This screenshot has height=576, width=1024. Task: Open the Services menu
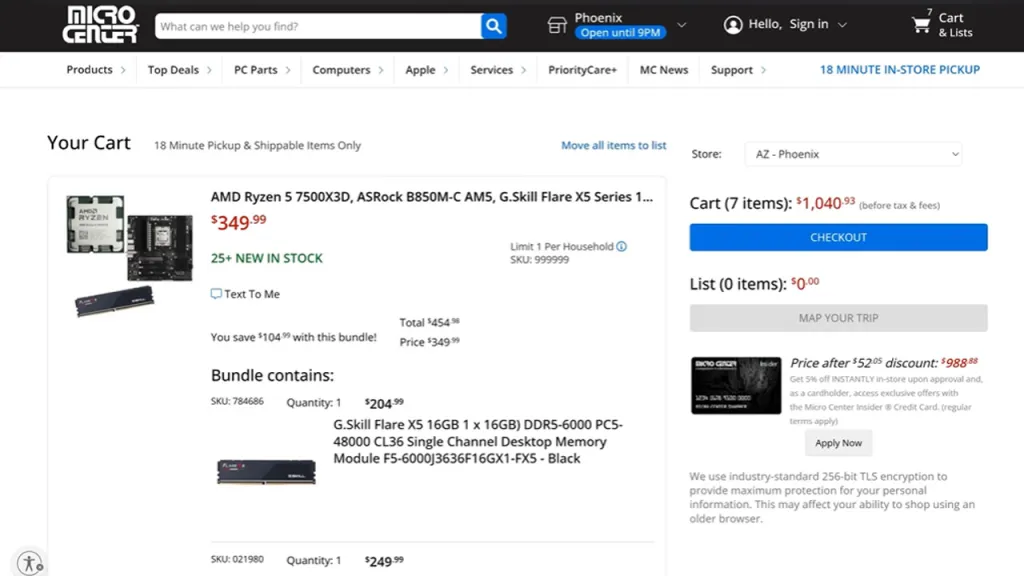[492, 69]
